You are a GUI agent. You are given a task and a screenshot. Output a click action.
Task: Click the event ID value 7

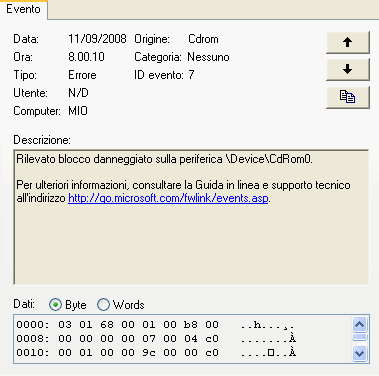coord(191,75)
